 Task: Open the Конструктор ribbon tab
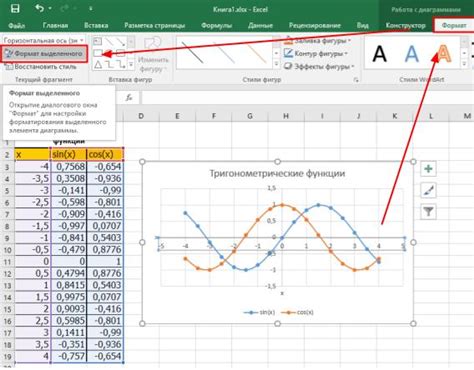pyautogui.click(x=405, y=25)
